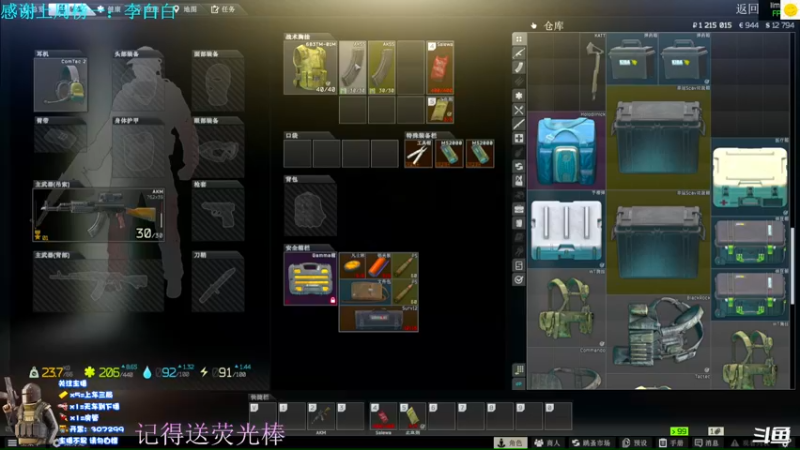
Task: Select the Salewa kit in the vest
Action: point(440,67)
